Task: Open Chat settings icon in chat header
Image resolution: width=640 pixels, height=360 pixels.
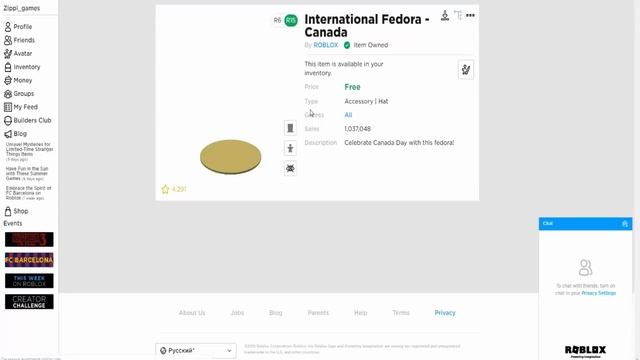Action: (624, 223)
